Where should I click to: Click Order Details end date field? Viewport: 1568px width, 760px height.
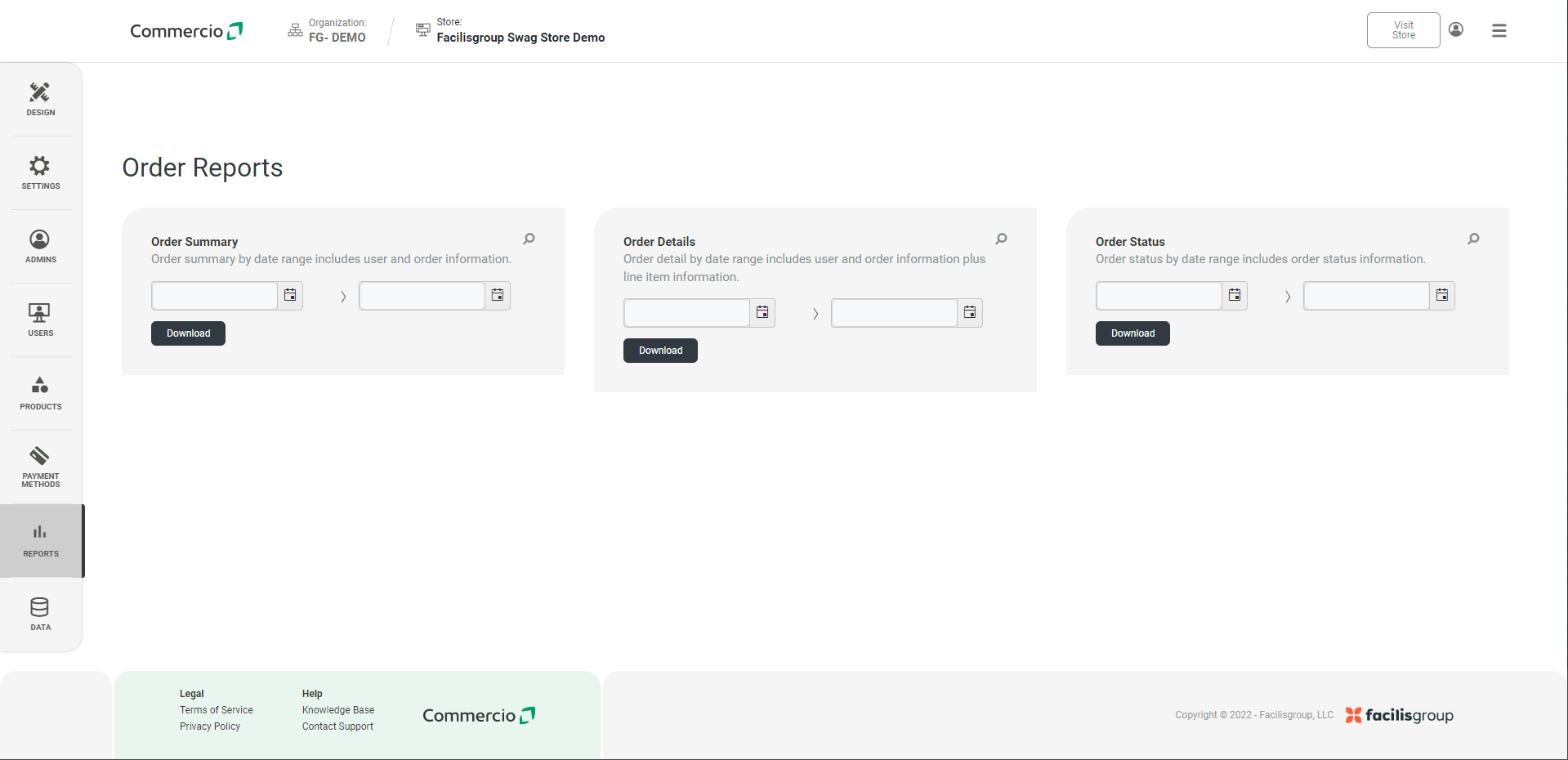pos(895,313)
